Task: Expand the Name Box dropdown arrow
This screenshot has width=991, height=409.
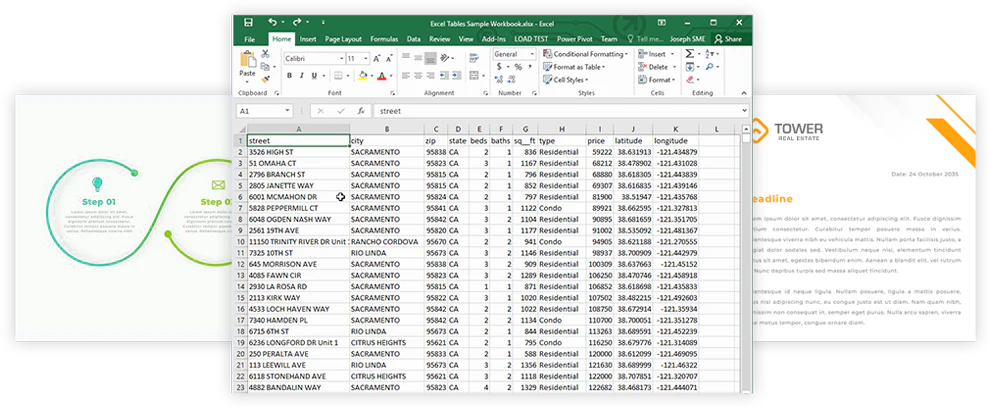Action: click(287, 111)
